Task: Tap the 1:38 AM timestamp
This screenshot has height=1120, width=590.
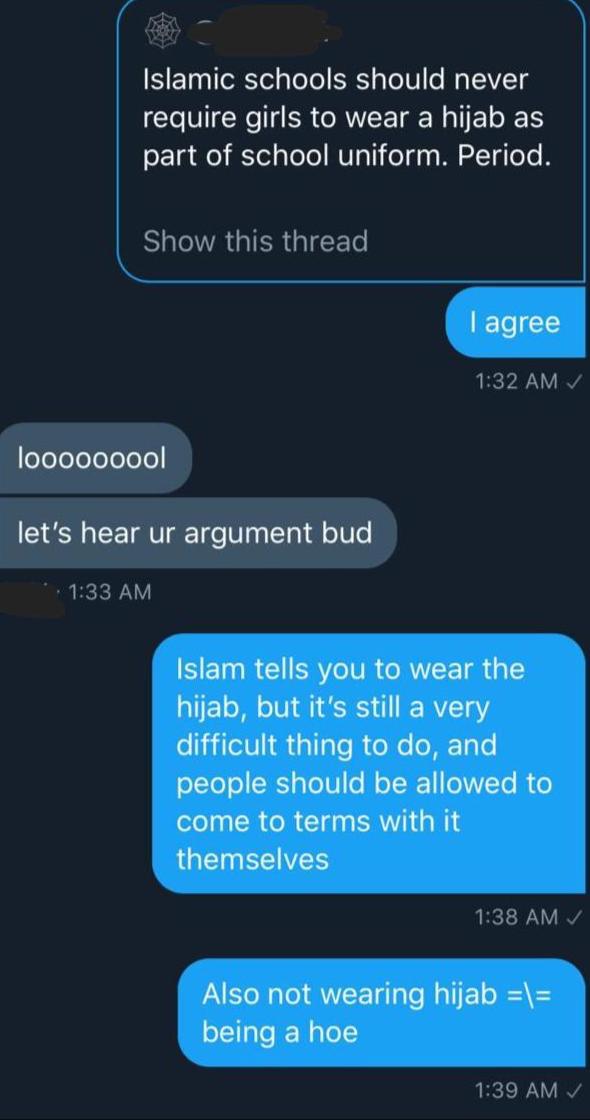Action: [516, 917]
